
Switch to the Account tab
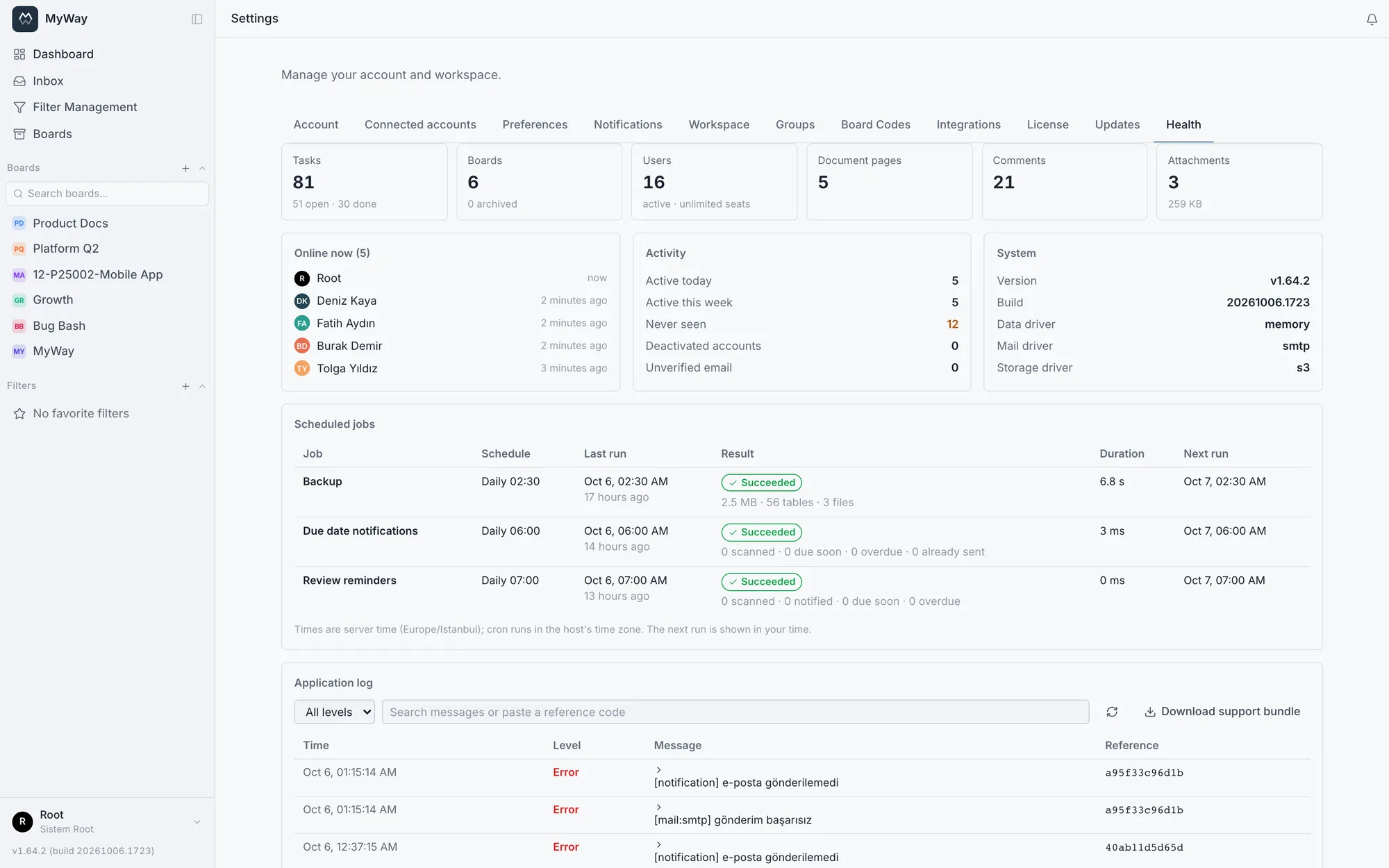[316, 124]
